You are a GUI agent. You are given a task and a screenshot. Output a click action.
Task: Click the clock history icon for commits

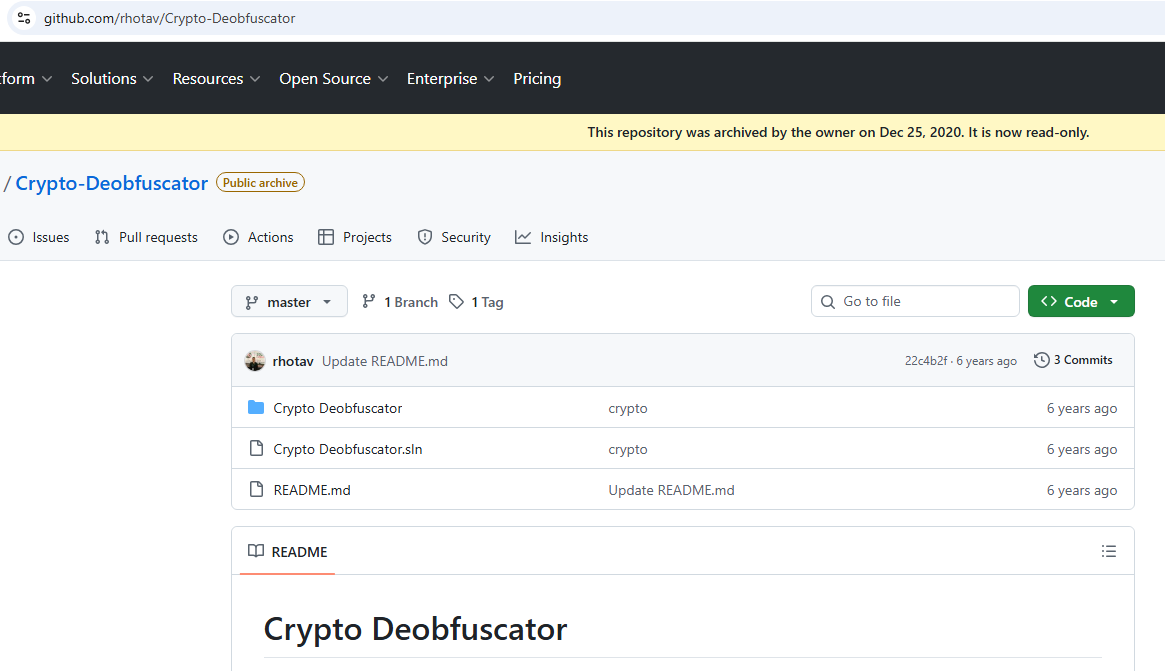(1042, 360)
